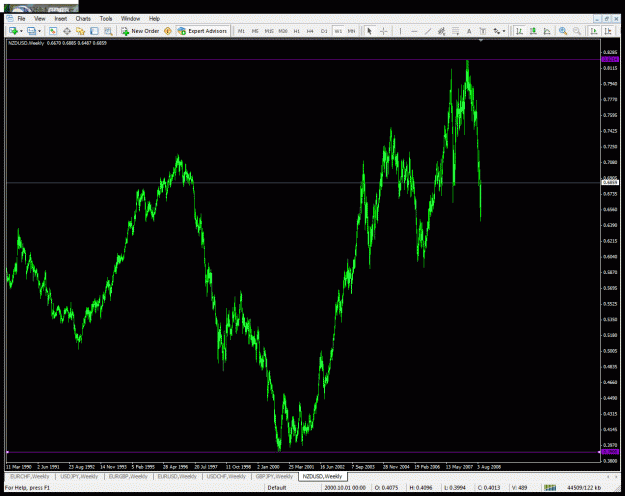This screenshot has height=496, width=625.
Task: Switch to M30 timeframe
Action: pos(283,31)
